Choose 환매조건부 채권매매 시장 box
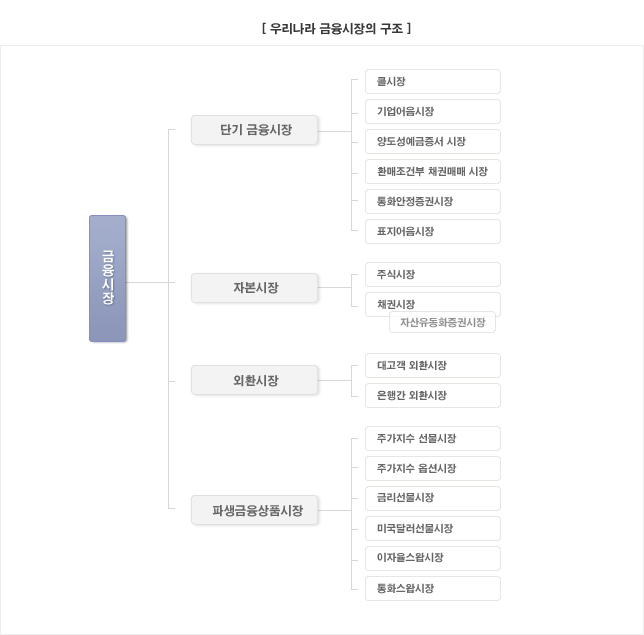This screenshot has width=644, height=635. click(x=433, y=172)
